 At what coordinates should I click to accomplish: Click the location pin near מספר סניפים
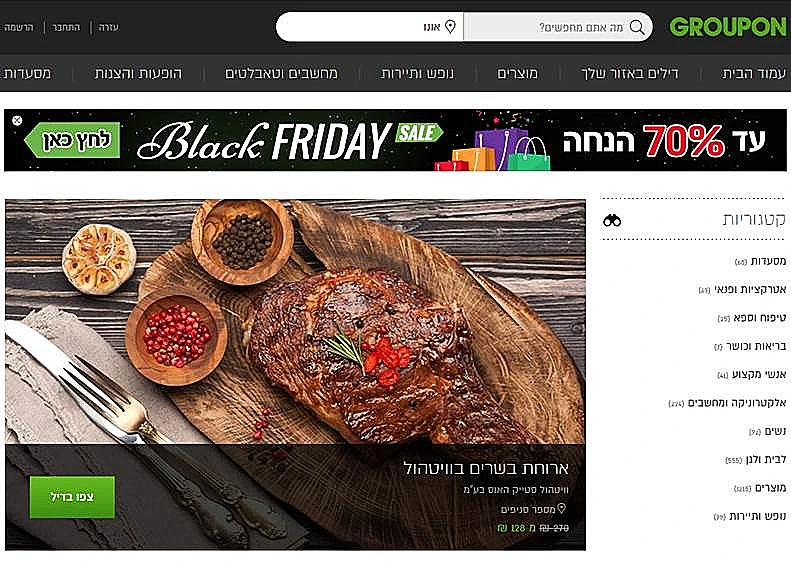tap(561, 509)
